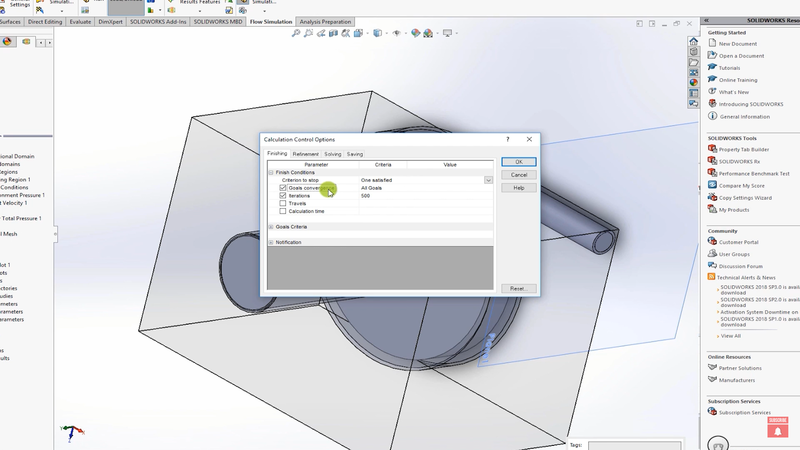This screenshot has height=450, width=800.
Task: Open the Tutorials resource icon
Action: [712, 68]
